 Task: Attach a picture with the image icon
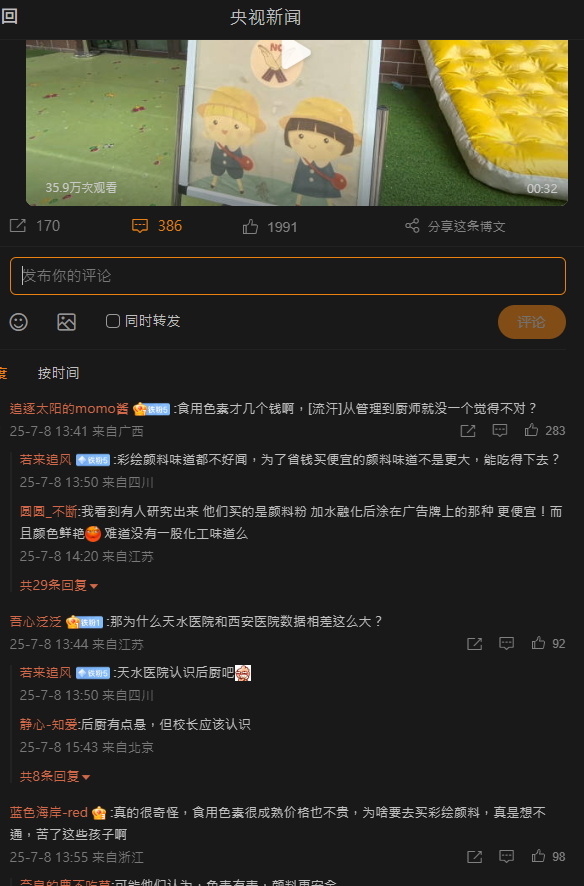(x=67, y=322)
